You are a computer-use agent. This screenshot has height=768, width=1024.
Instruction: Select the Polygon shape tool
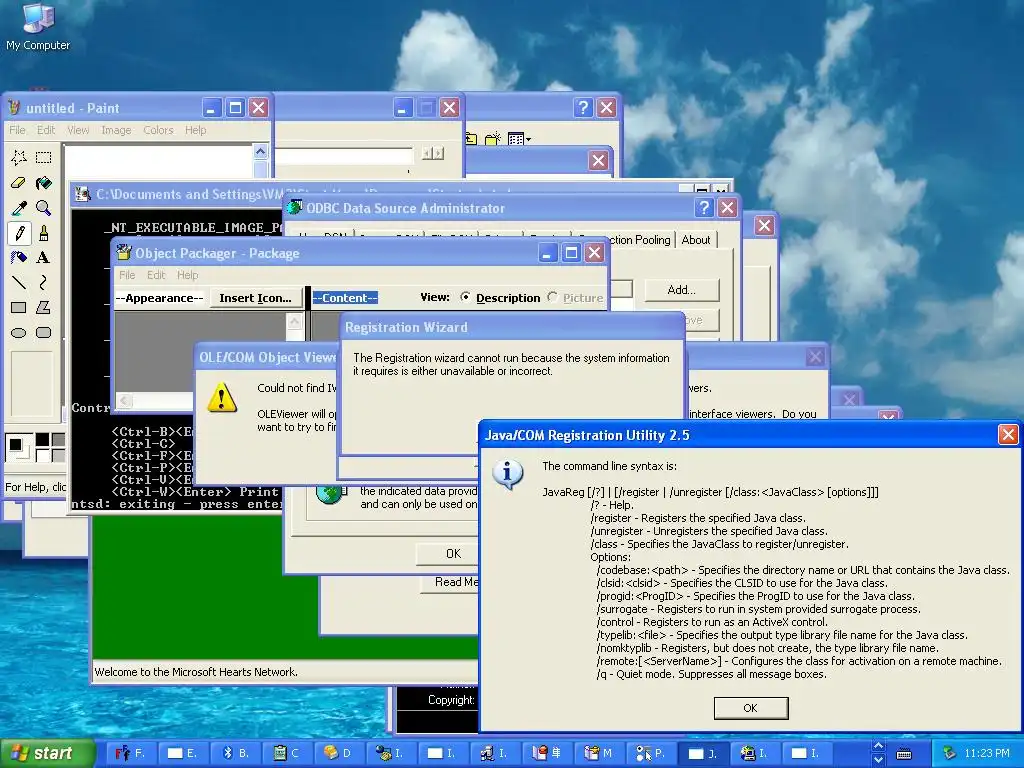coord(44,308)
